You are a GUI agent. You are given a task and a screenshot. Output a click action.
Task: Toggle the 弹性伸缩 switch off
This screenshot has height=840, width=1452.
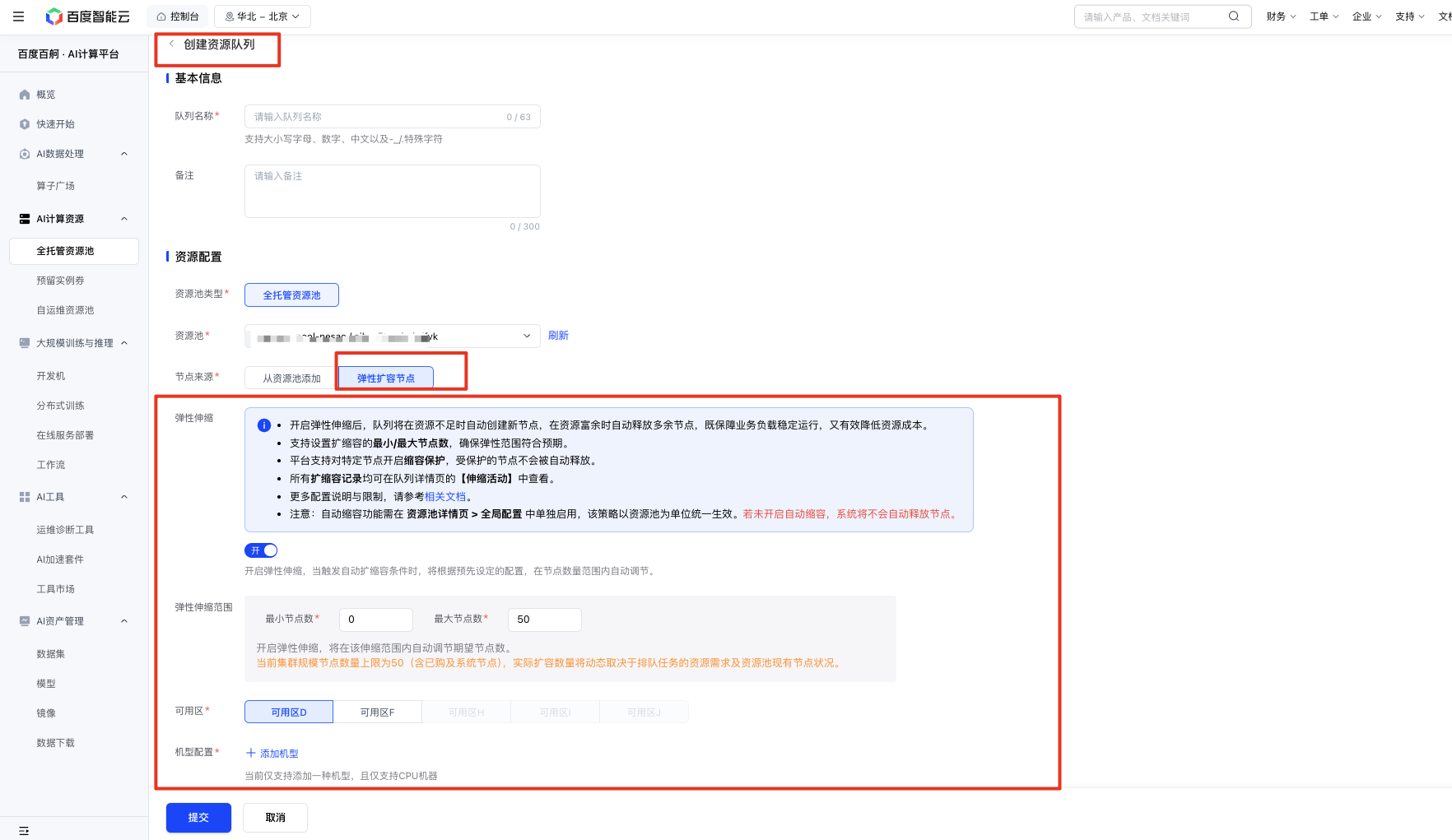click(x=261, y=550)
